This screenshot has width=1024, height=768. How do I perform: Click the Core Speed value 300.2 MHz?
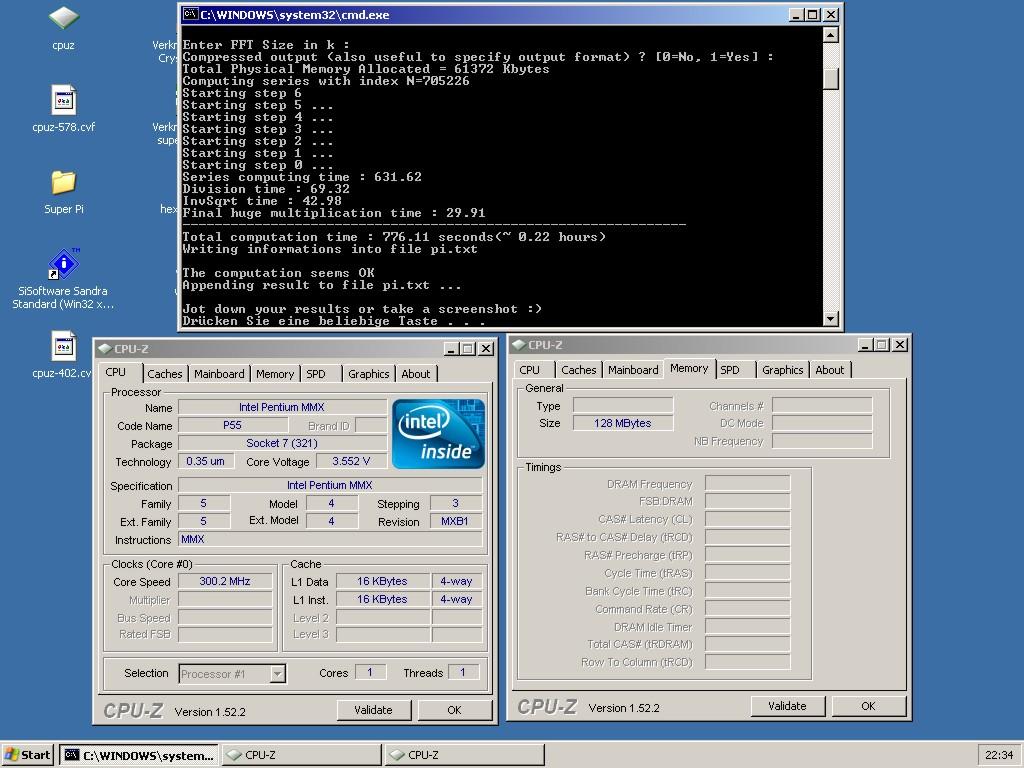tap(225, 581)
